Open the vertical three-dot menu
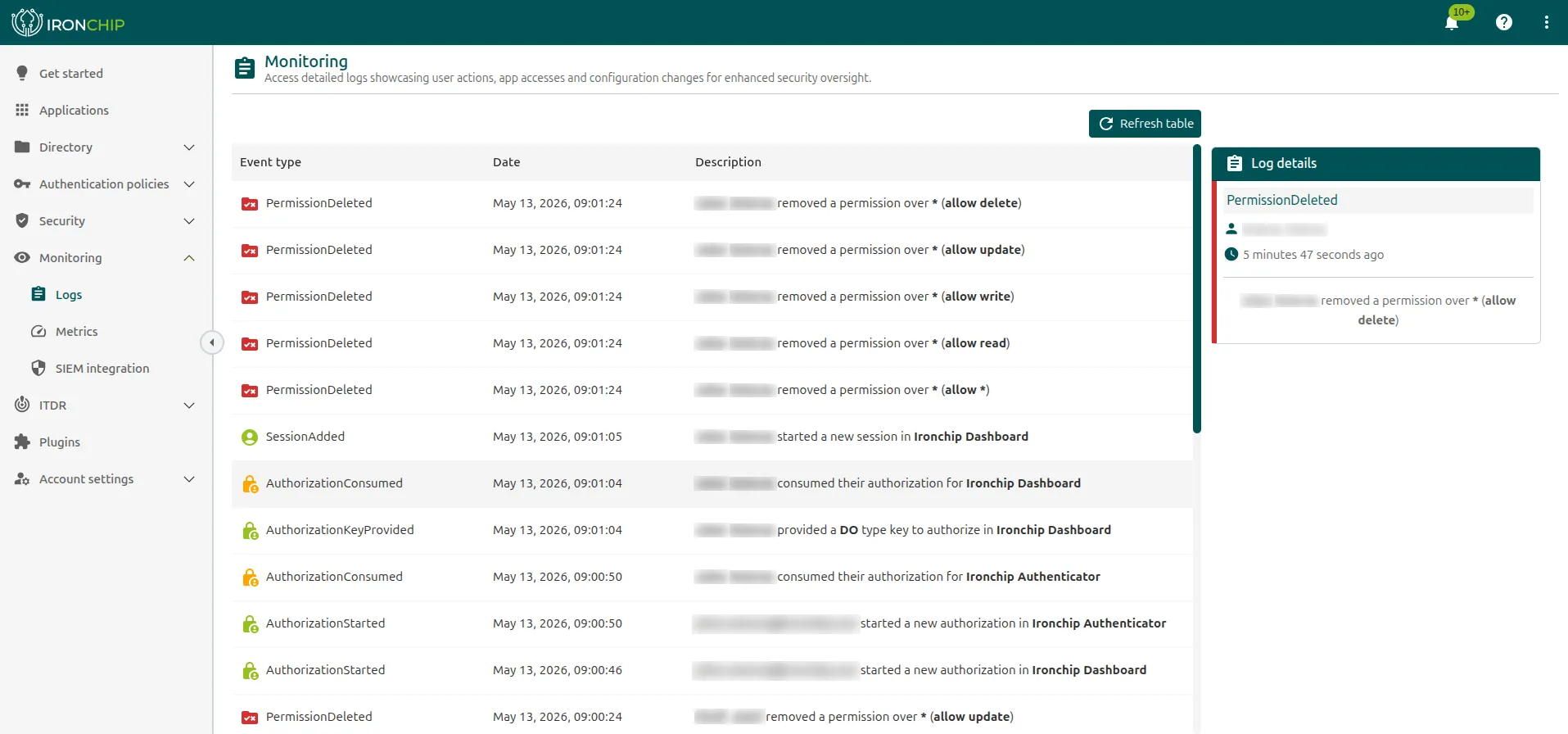Image resolution: width=1568 pixels, height=734 pixels. pos(1546,22)
